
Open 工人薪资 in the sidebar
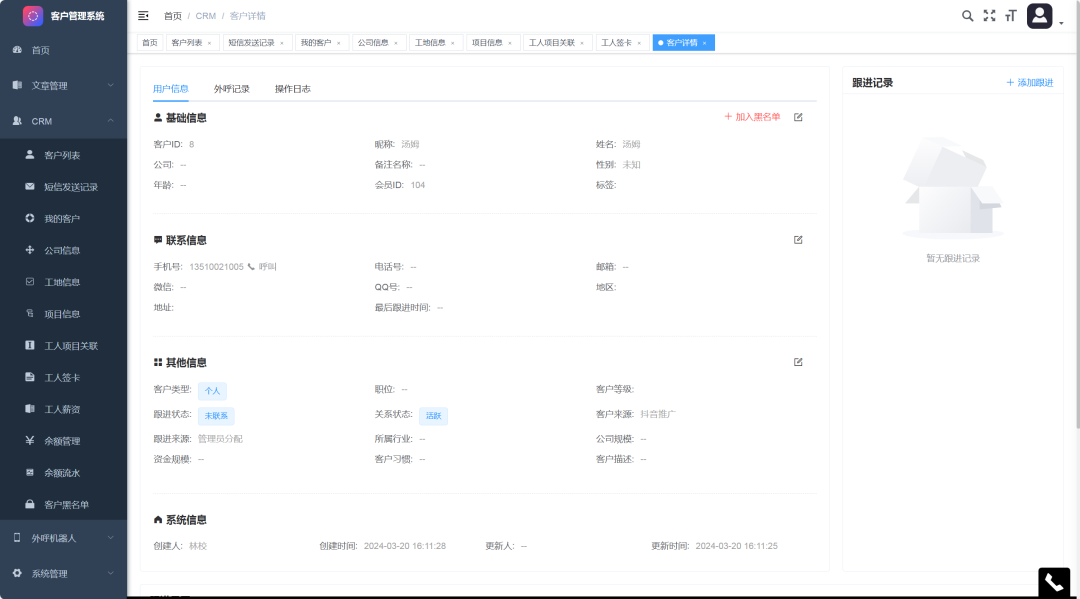tap(63, 409)
